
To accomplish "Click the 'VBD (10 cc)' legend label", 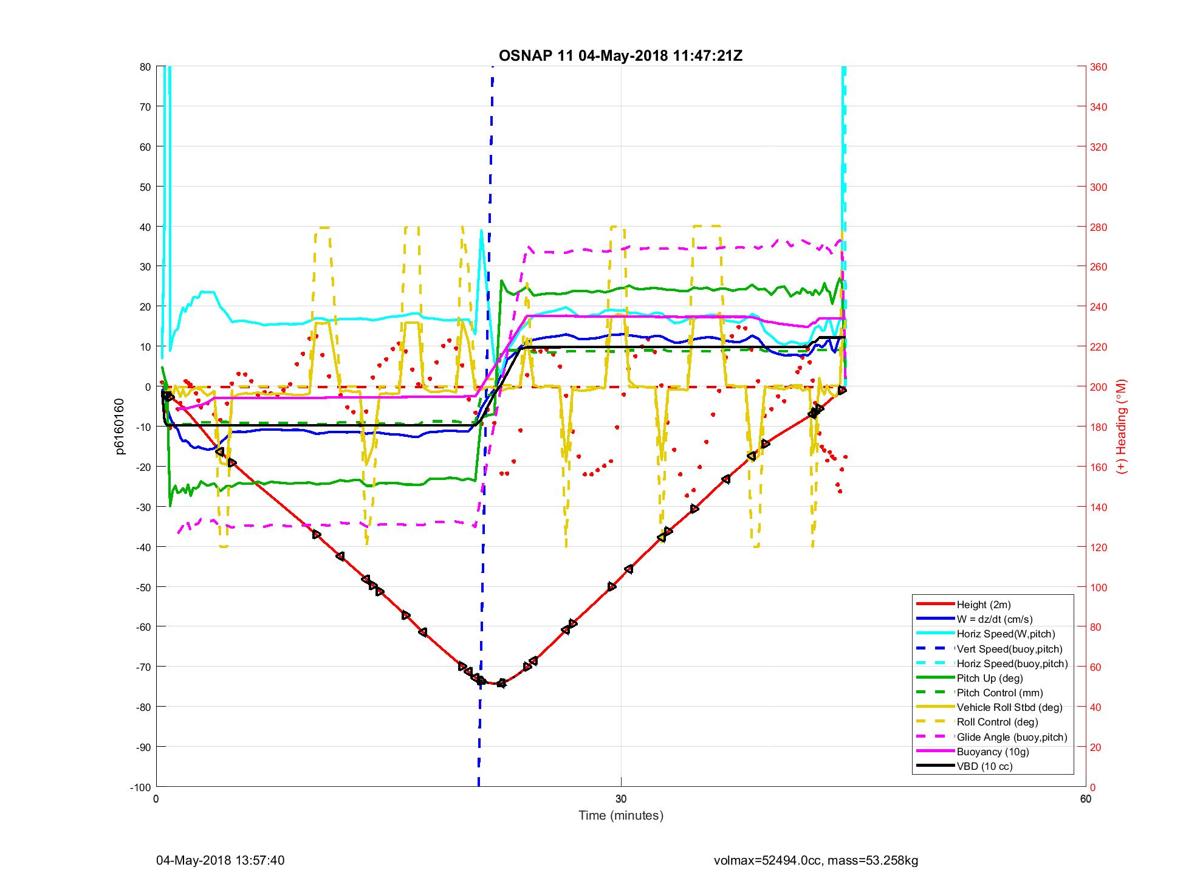I will tap(987, 766).
